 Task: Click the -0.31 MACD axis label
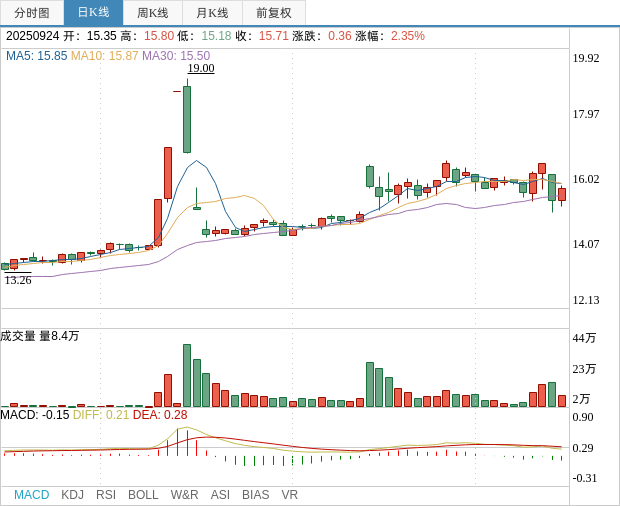(x=584, y=478)
